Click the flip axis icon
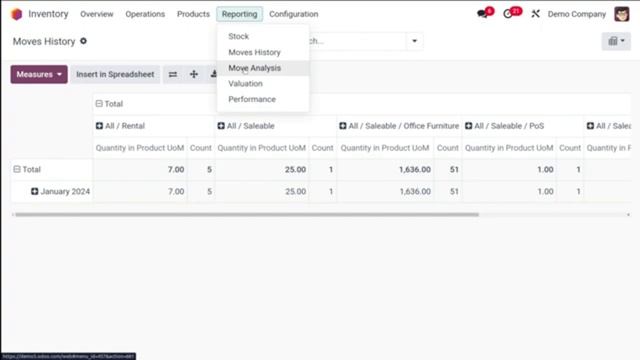640x360 pixels. coord(173,74)
